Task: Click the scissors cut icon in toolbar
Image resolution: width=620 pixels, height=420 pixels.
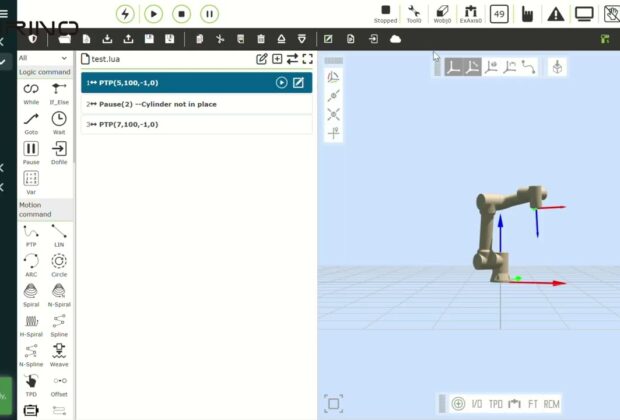Action: coord(220,39)
